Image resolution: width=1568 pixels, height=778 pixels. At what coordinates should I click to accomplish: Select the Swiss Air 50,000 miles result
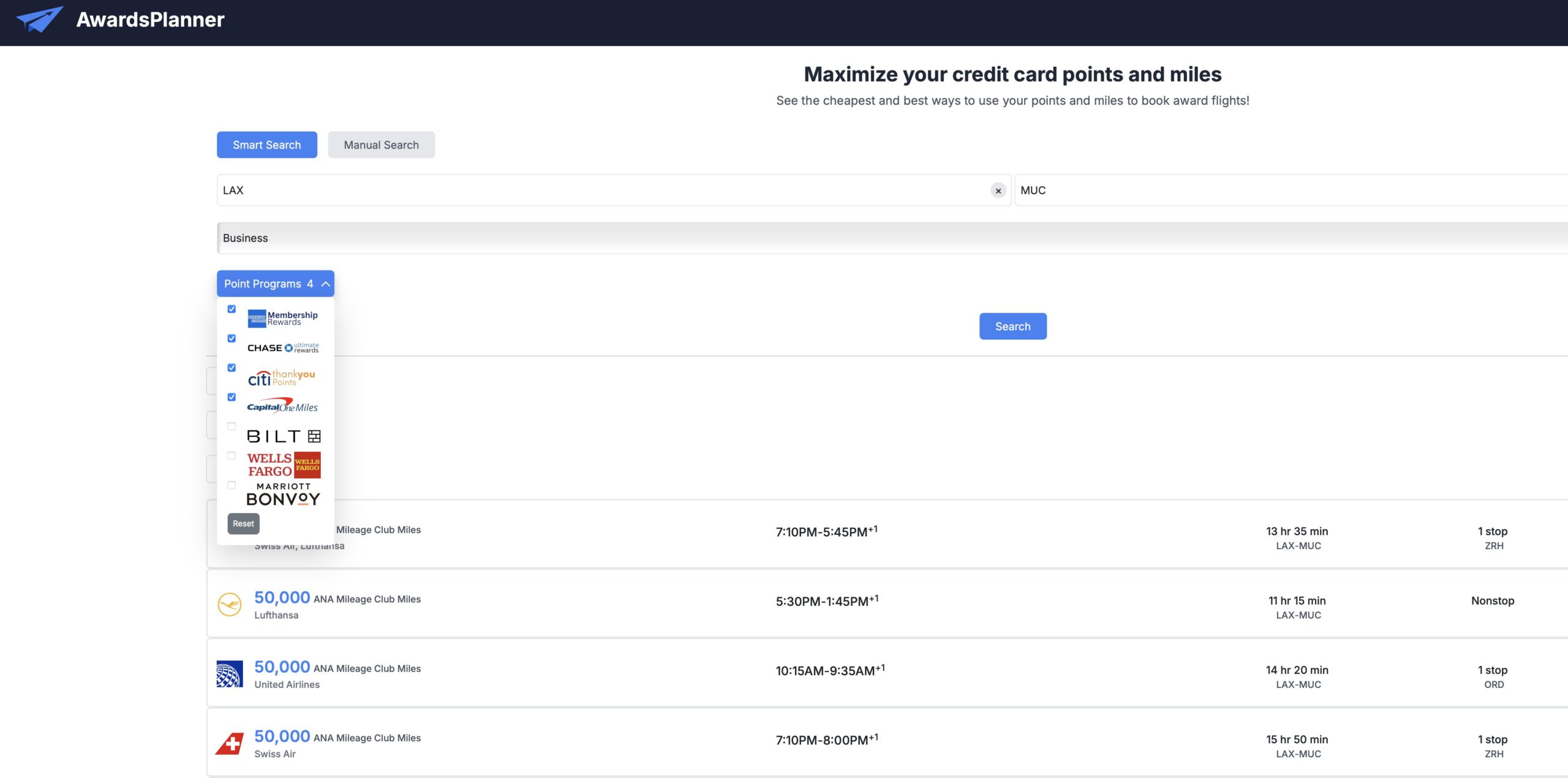[x=887, y=742]
